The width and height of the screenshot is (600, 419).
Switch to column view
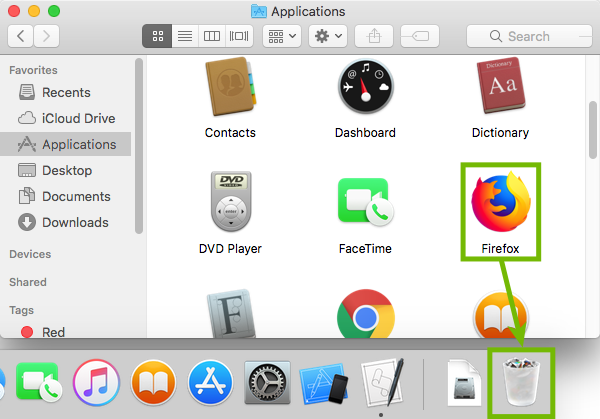tap(212, 36)
